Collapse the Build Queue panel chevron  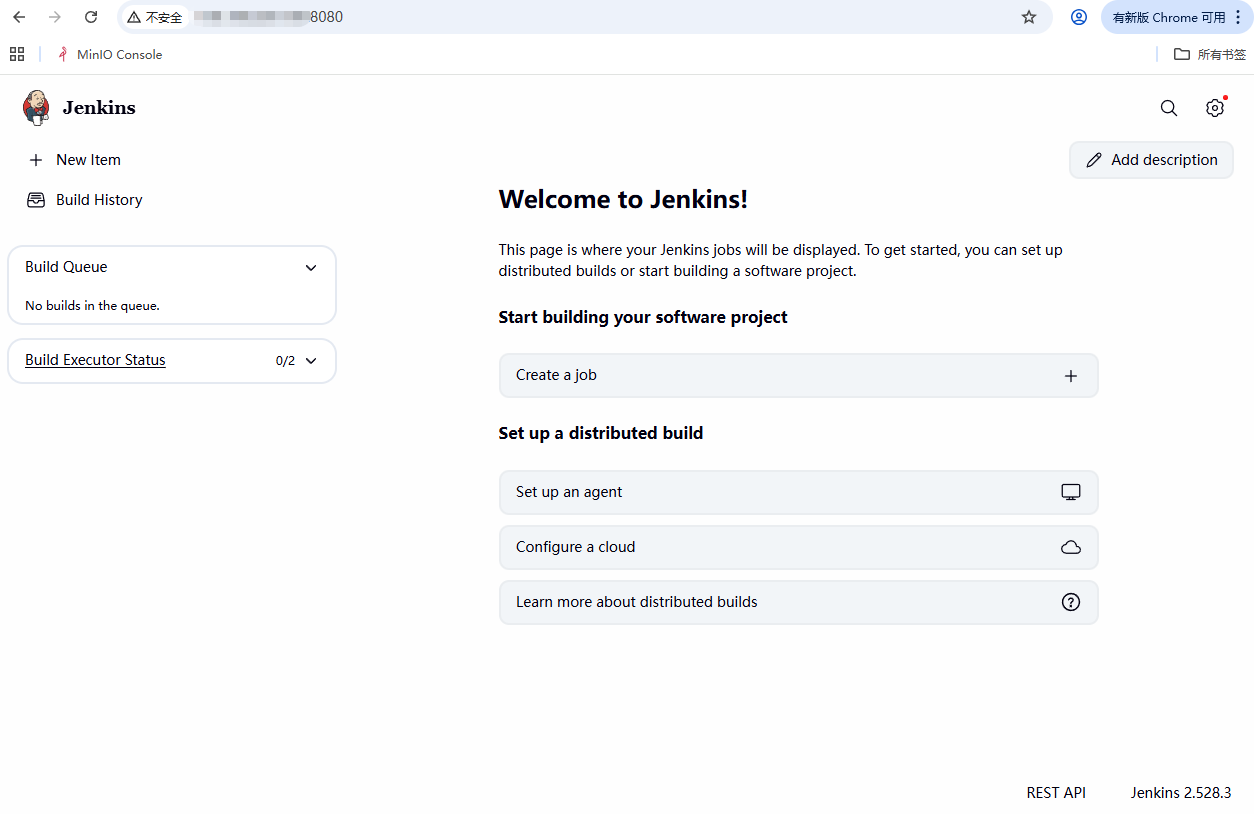tap(311, 268)
